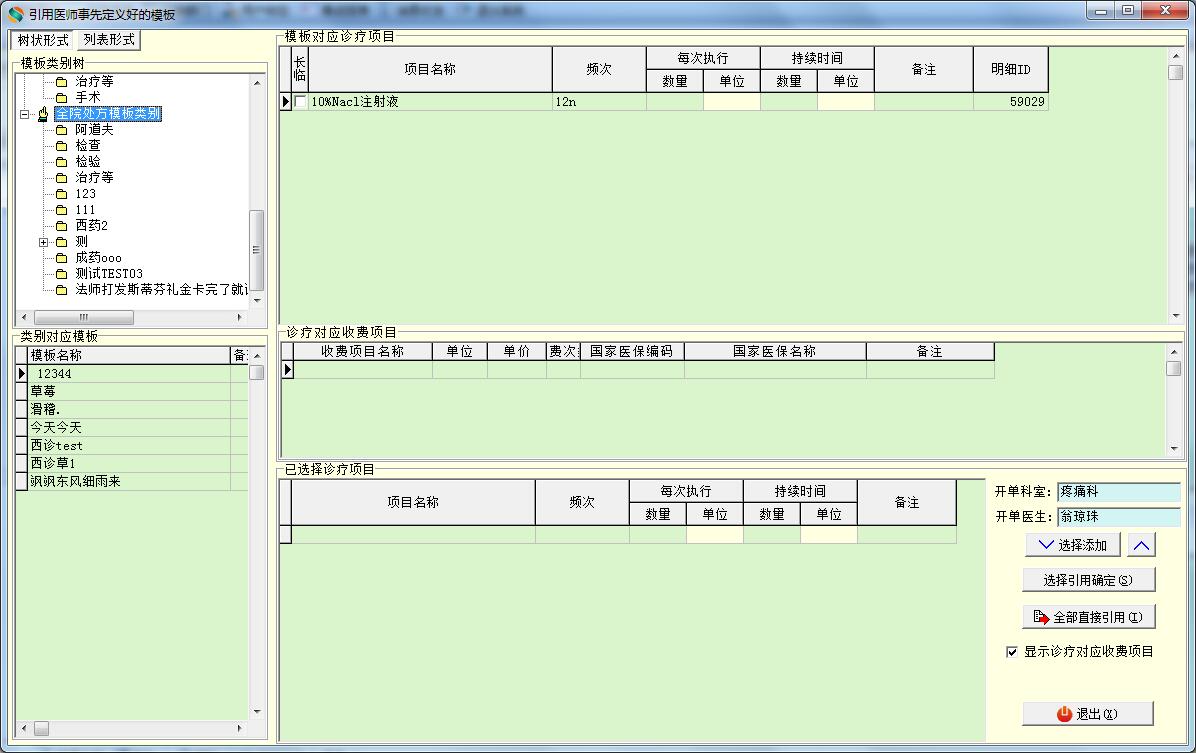Click the application icon in the title bar

[x=15, y=14]
